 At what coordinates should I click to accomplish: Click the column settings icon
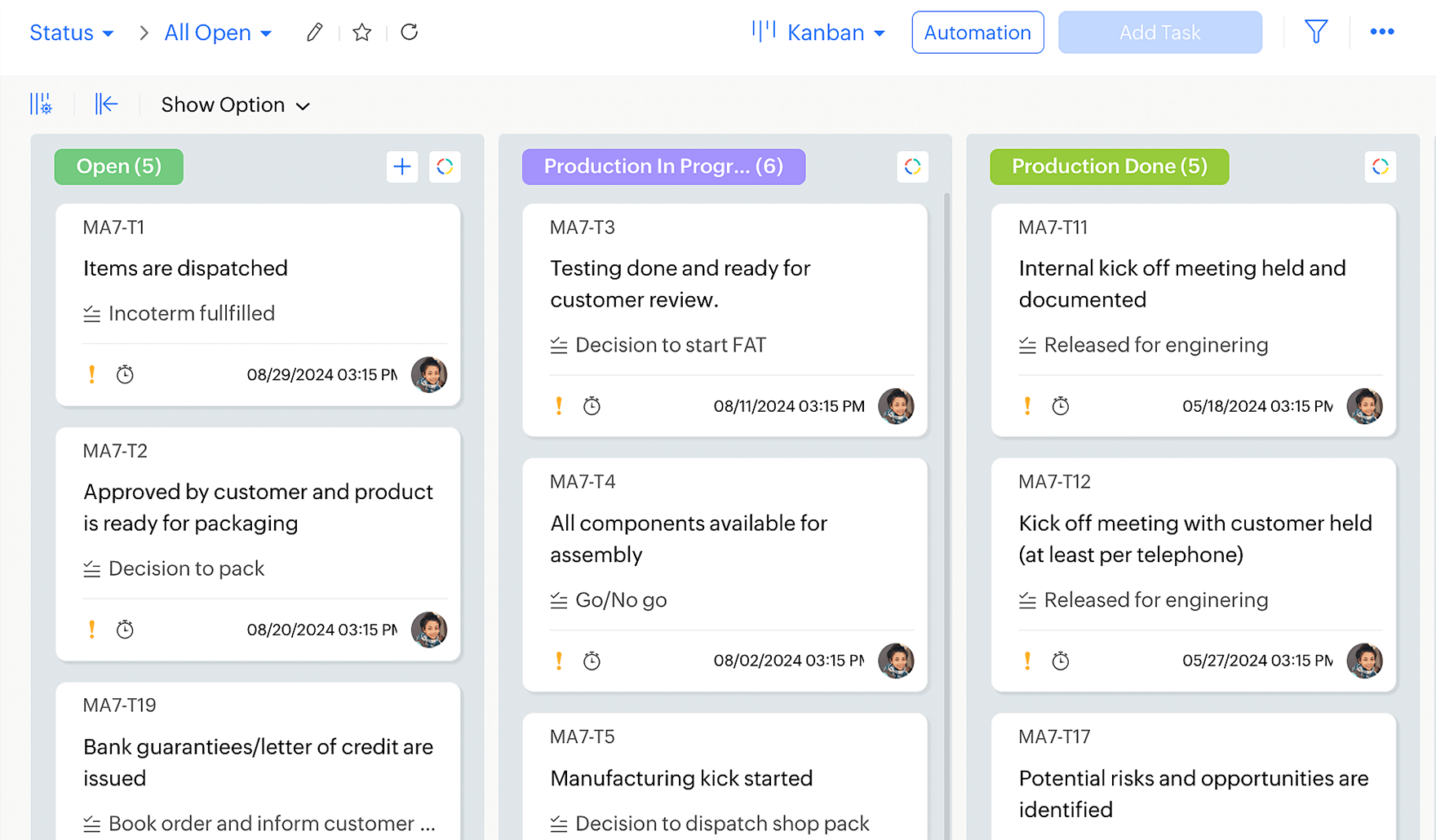pos(41,104)
